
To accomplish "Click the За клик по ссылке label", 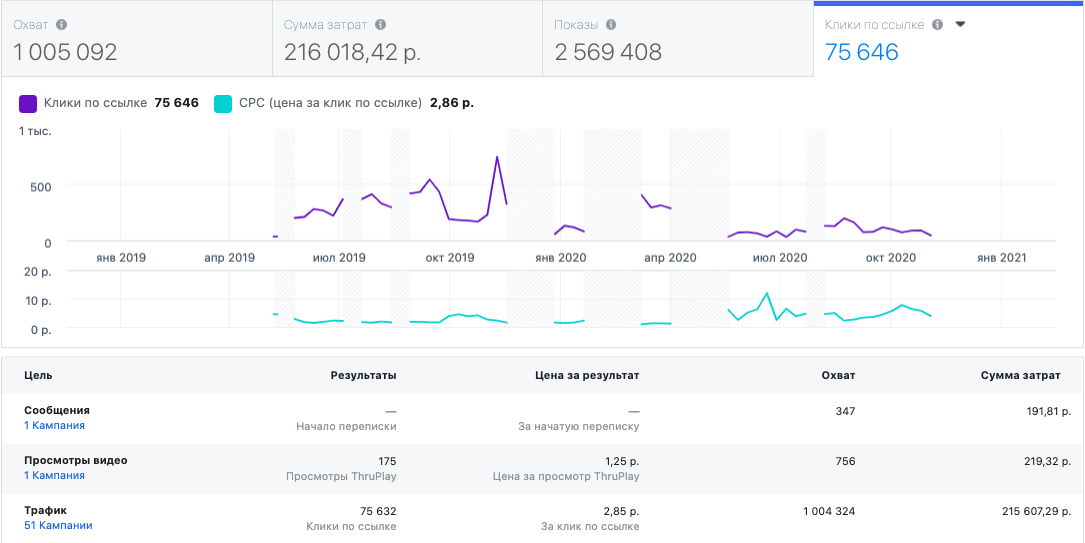I will 590,526.
